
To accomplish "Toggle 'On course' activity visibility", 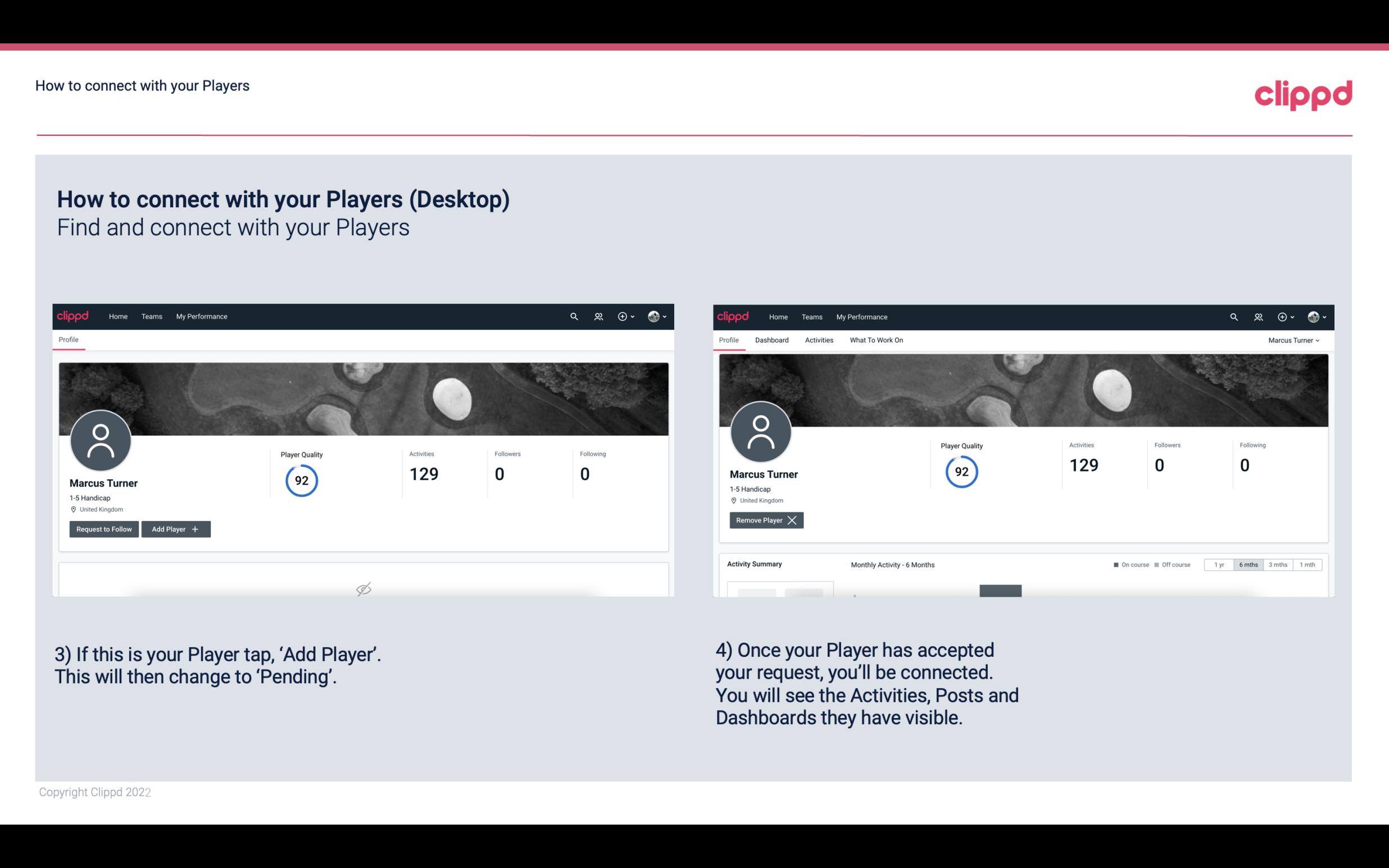I will pyautogui.click(x=1128, y=563).
